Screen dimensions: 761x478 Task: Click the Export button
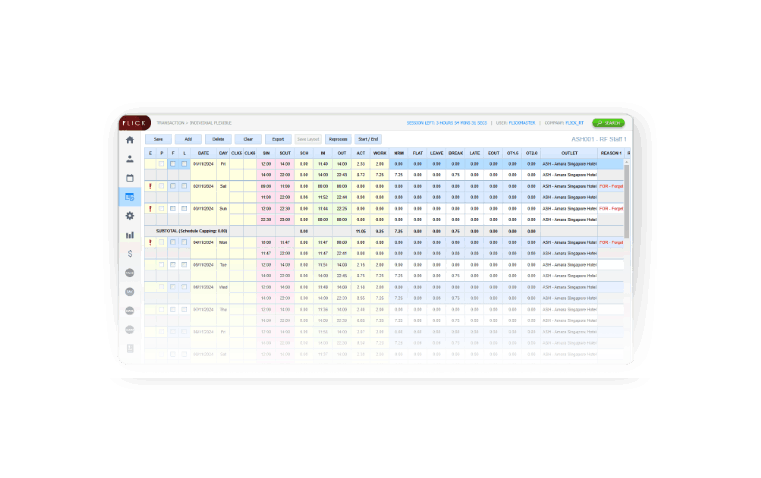[x=278, y=139]
